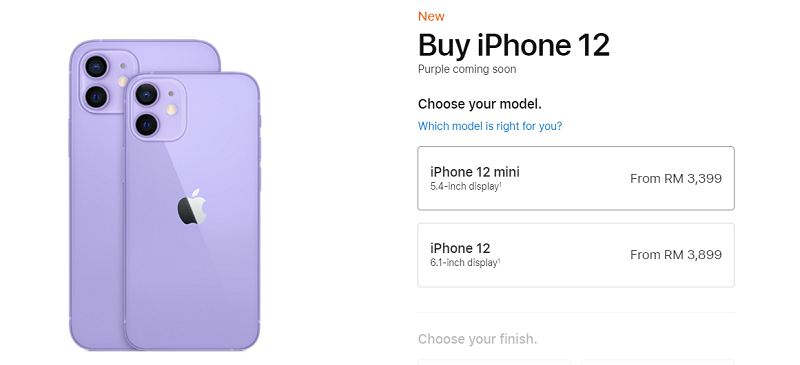Click the footnote marker after '6.1-inch display'
Screen dimensions: 800x365
coord(499,261)
